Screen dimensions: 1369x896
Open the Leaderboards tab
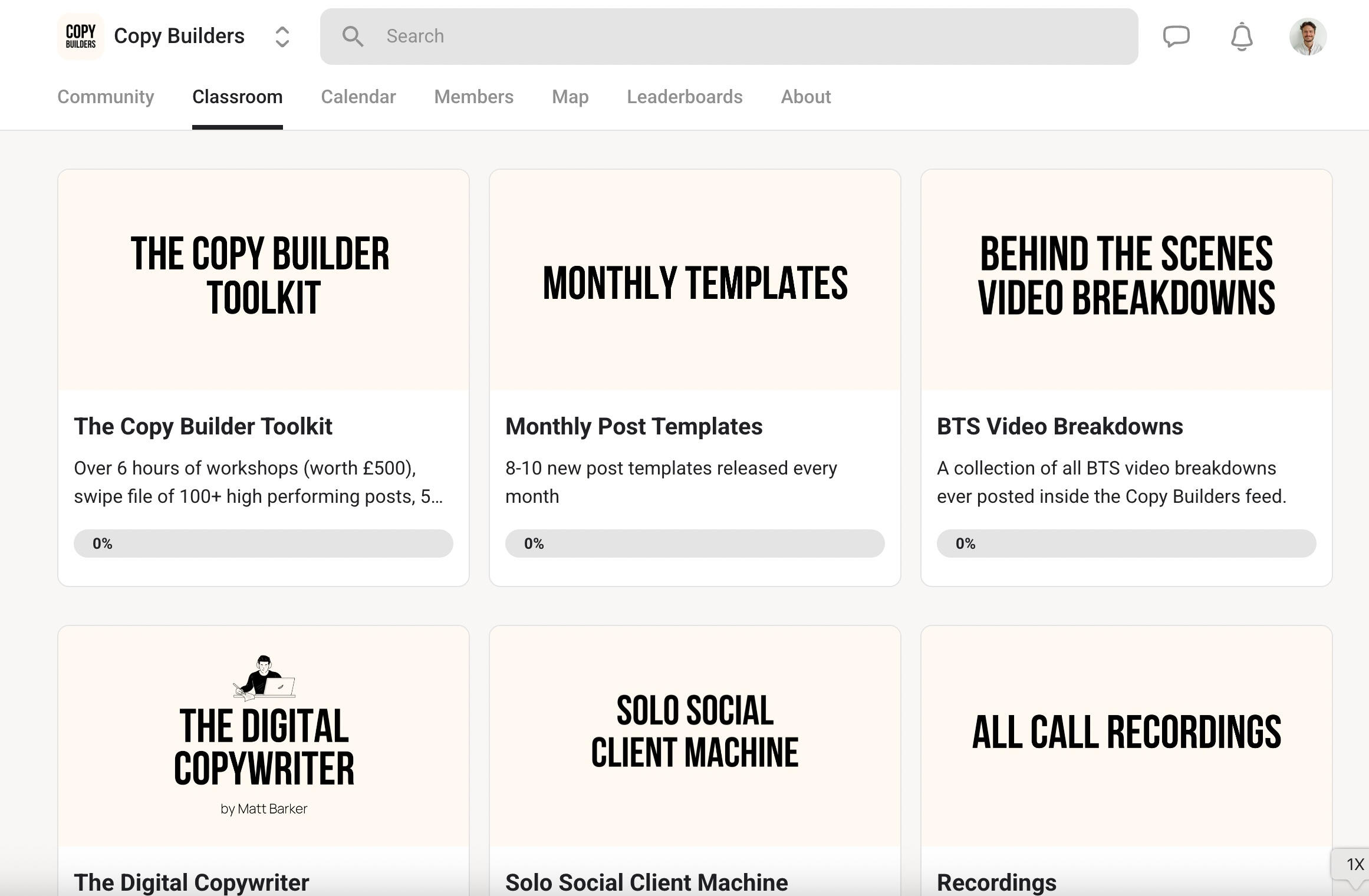684,97
